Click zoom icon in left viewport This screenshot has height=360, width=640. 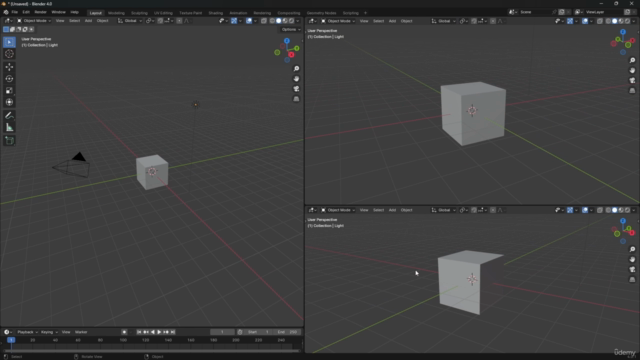(x=296, y=69)
